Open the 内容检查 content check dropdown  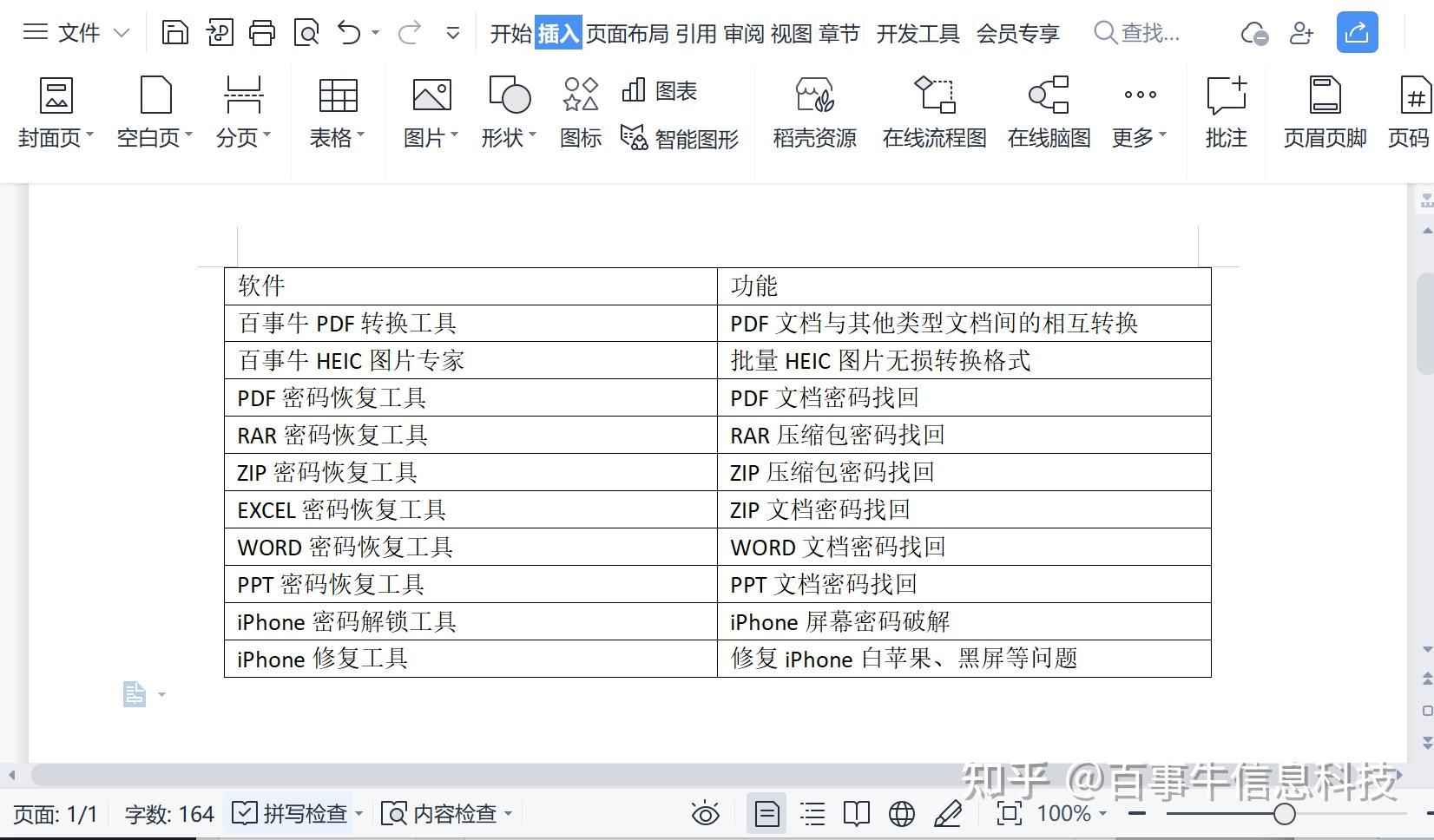pyautogui.click(x=508, y=814)
